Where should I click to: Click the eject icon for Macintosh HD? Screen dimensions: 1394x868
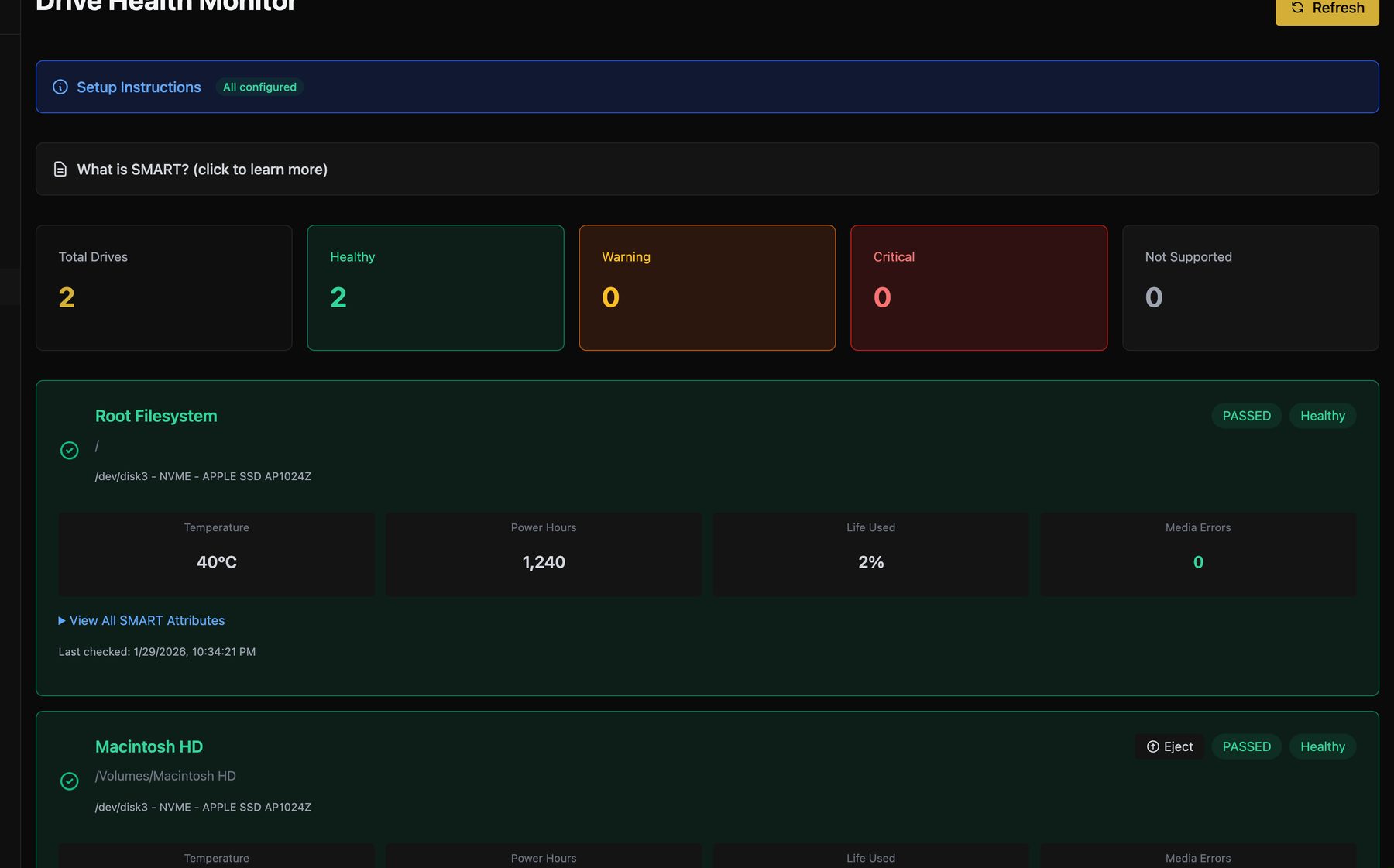coord(1153,746)
